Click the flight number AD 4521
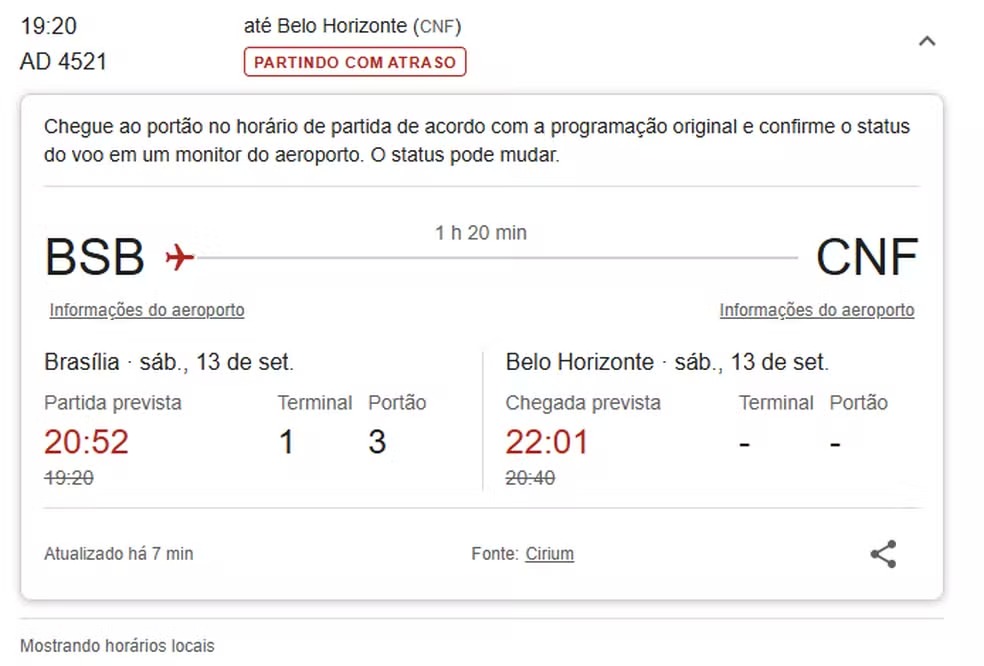 [x=63, y=62]
